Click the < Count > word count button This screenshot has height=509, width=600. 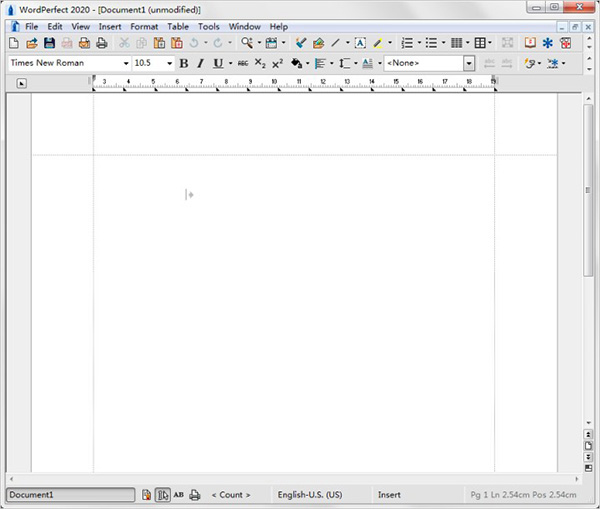(x=231, y=495)
